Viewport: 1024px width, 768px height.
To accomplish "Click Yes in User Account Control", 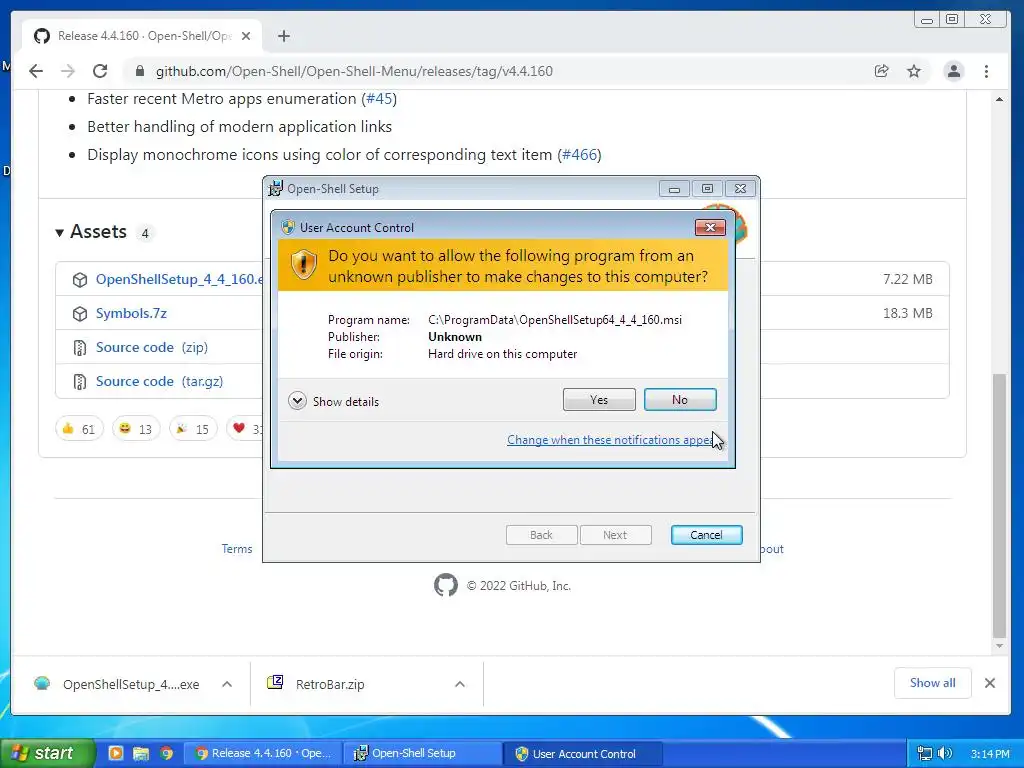I will [x=599, y=400].
